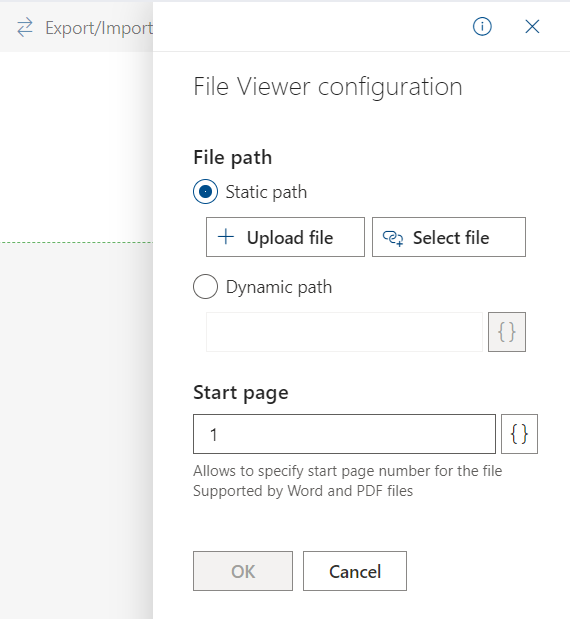570x619 pixels.
Task: Open expression editor beside Start page field
Action: tap(519, 434)
